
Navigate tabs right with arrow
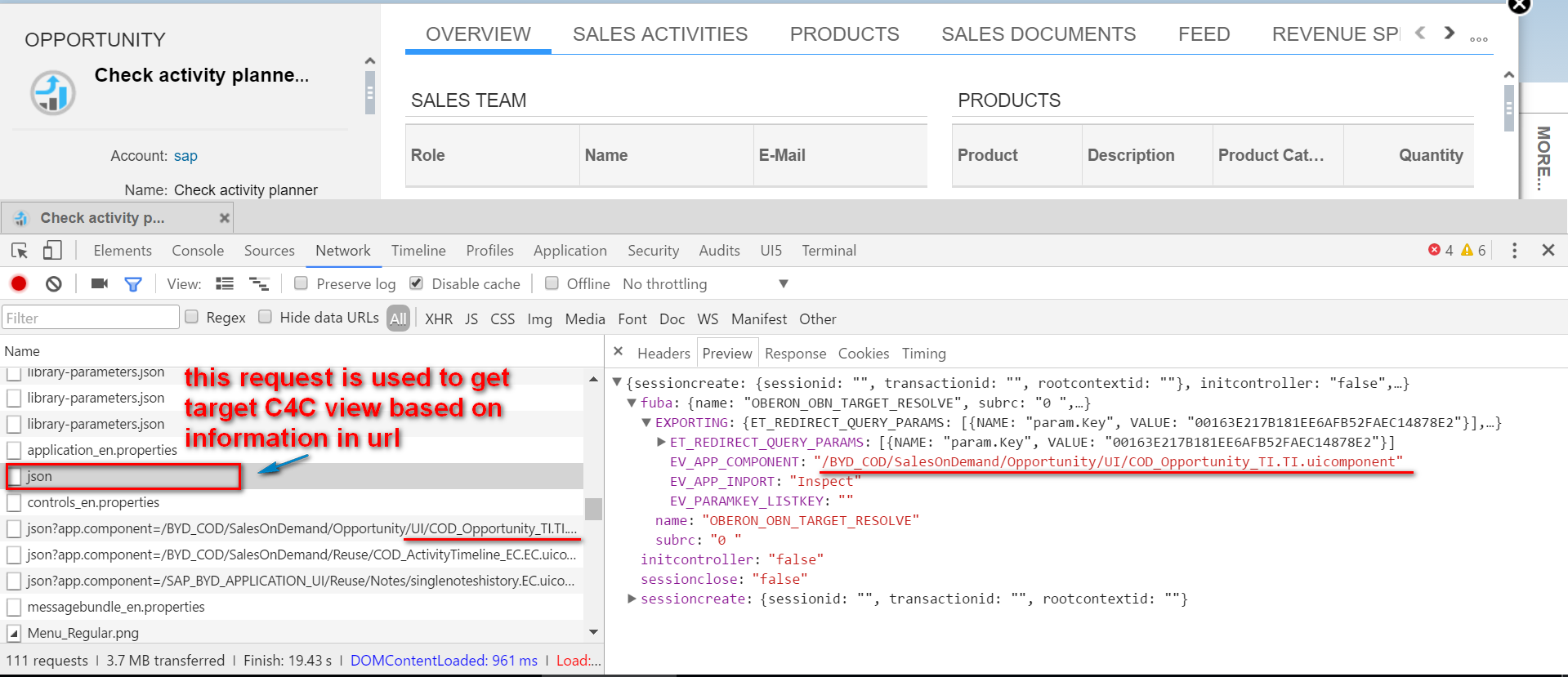[x=1449, y=33]
